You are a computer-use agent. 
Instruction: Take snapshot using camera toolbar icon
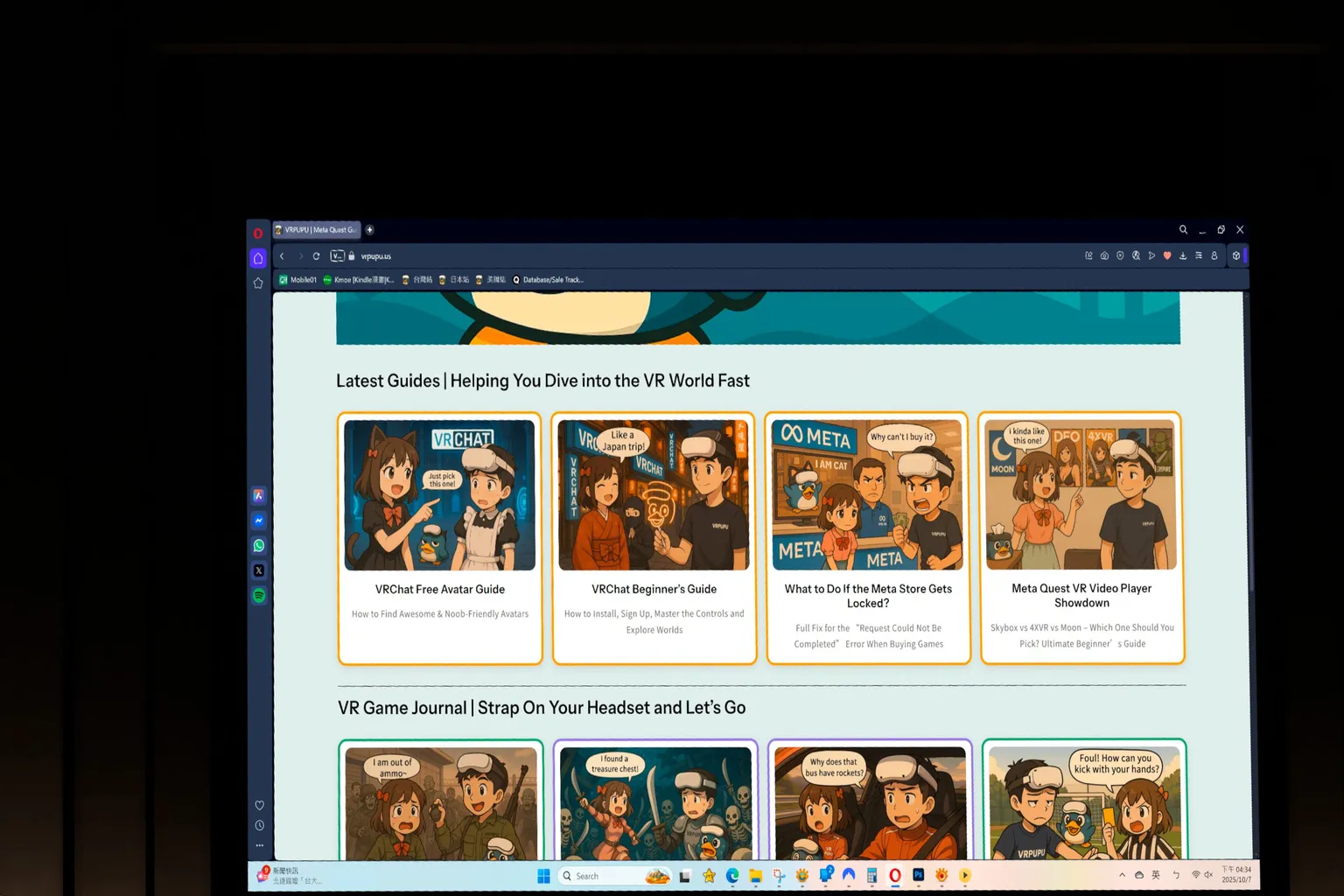pos(1104,255)
